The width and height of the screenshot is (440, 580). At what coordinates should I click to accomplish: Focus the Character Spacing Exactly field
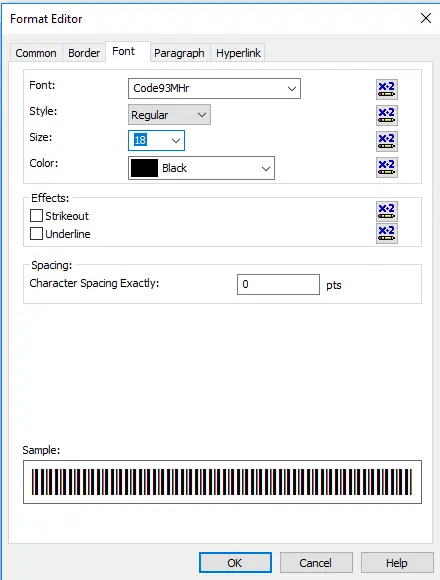point(278,284)
